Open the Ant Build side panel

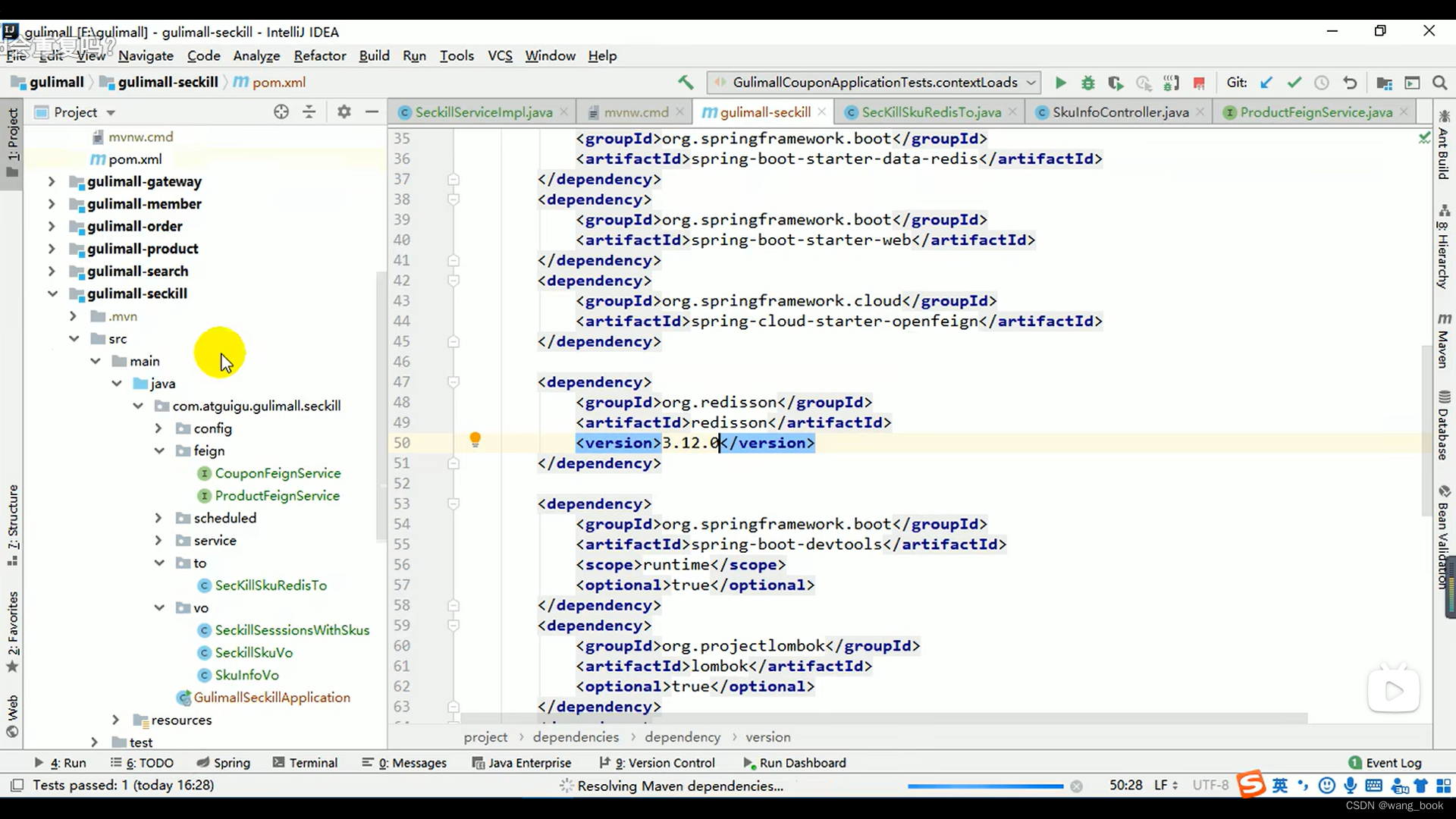1444,145
